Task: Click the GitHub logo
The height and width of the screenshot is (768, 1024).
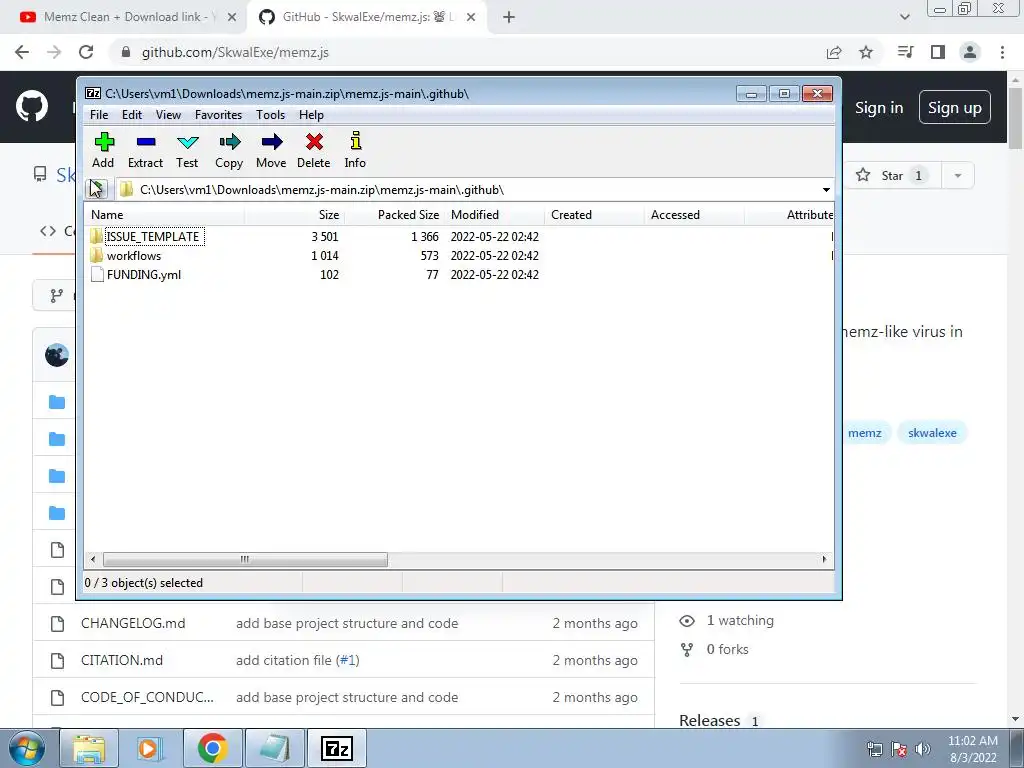Action: (x=32, y=106)
